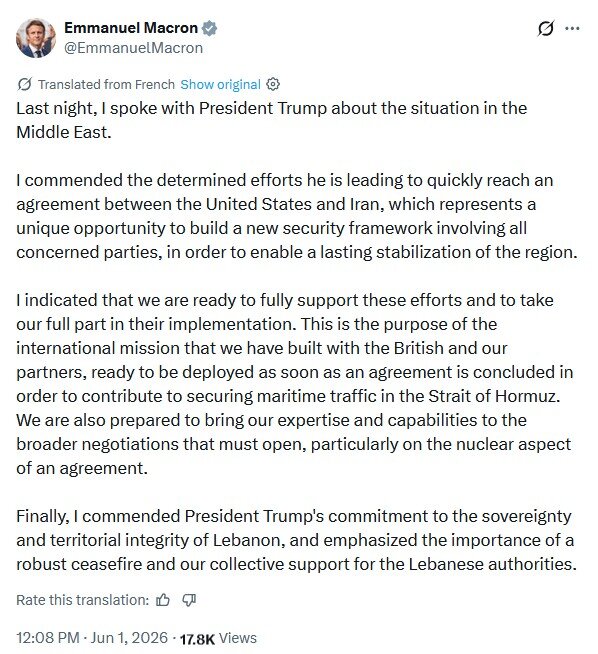Click the Emmanuel Macron display name
This screenshot has height=654, width=598.
(131, 28)
